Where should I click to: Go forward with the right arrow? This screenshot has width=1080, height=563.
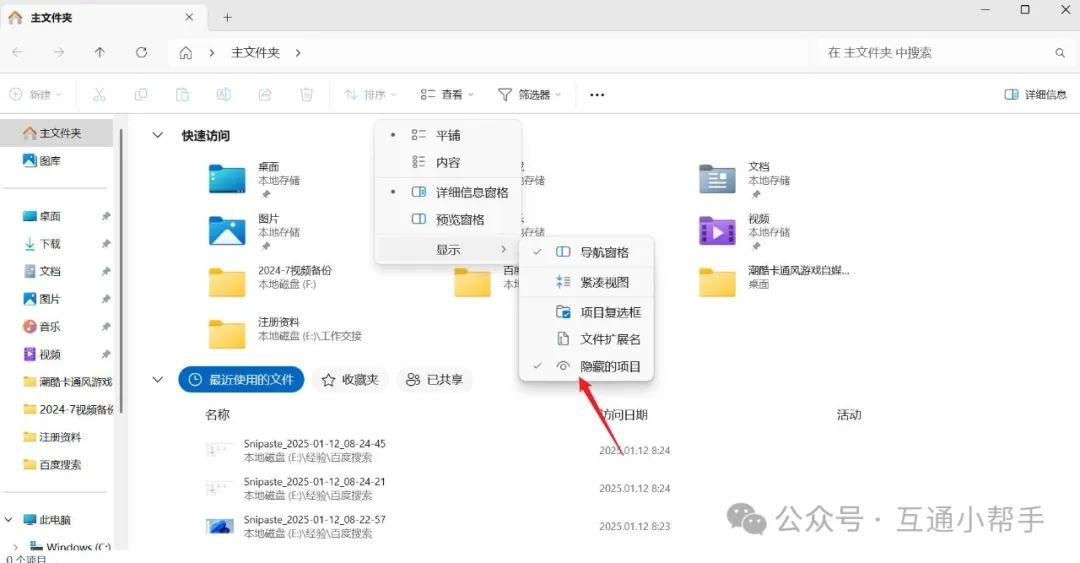click(59, 52)
